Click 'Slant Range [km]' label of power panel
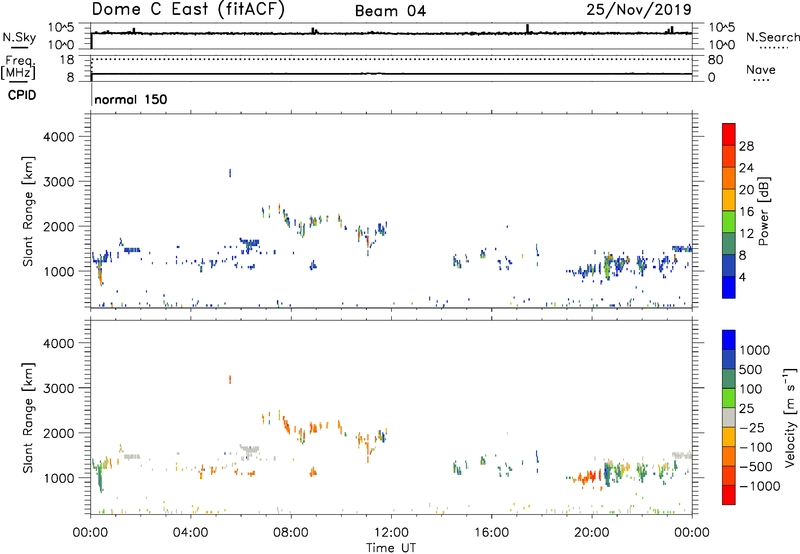 click(x=28, y=211)
